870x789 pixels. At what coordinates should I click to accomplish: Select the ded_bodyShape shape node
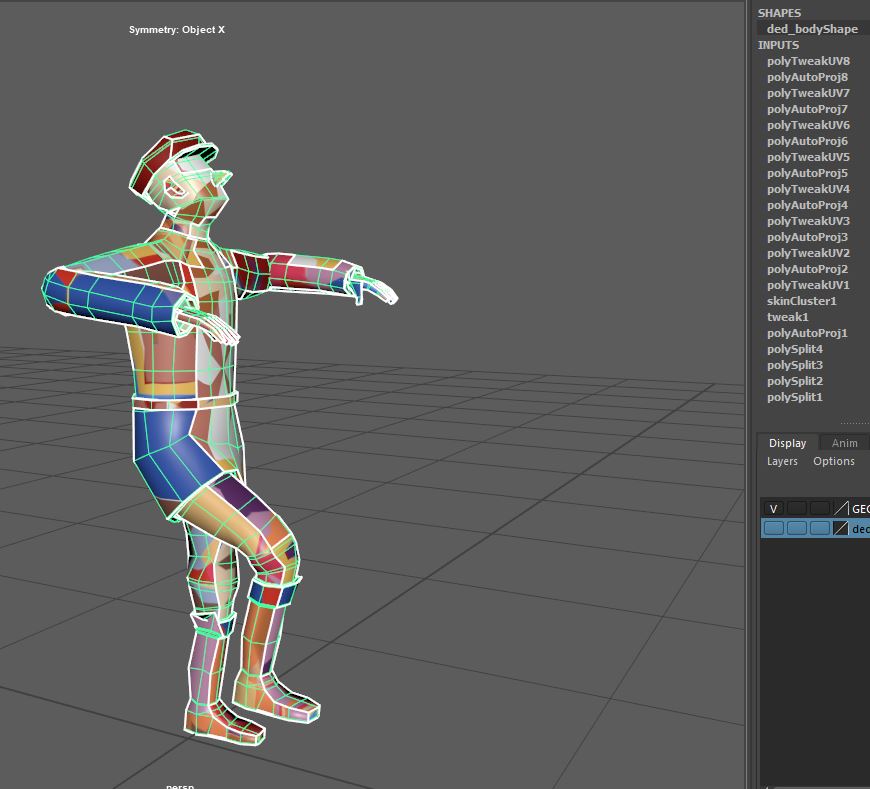click(x=811, y=29)
